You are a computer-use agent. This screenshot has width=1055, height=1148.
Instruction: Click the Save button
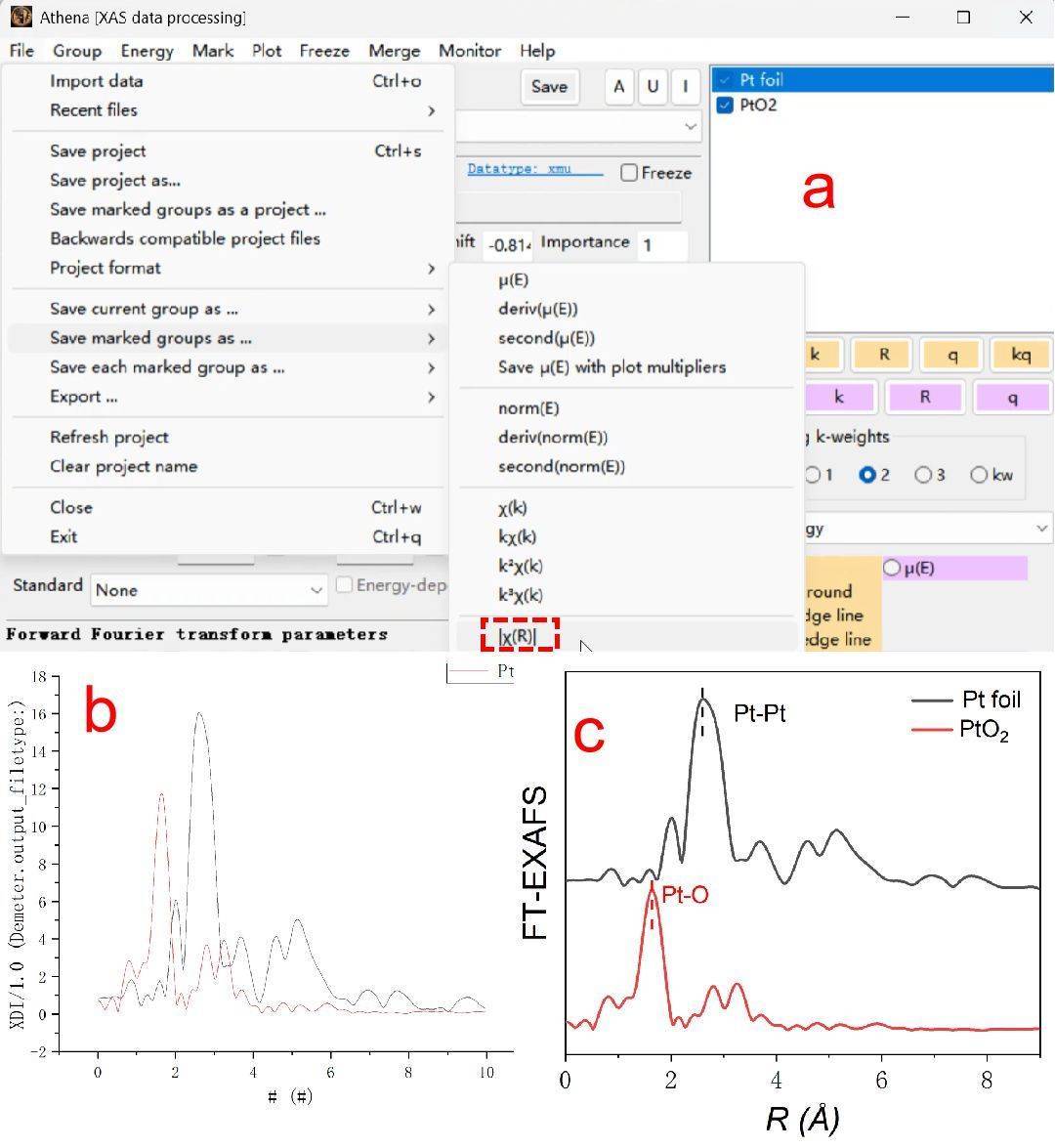coord(549,87)
